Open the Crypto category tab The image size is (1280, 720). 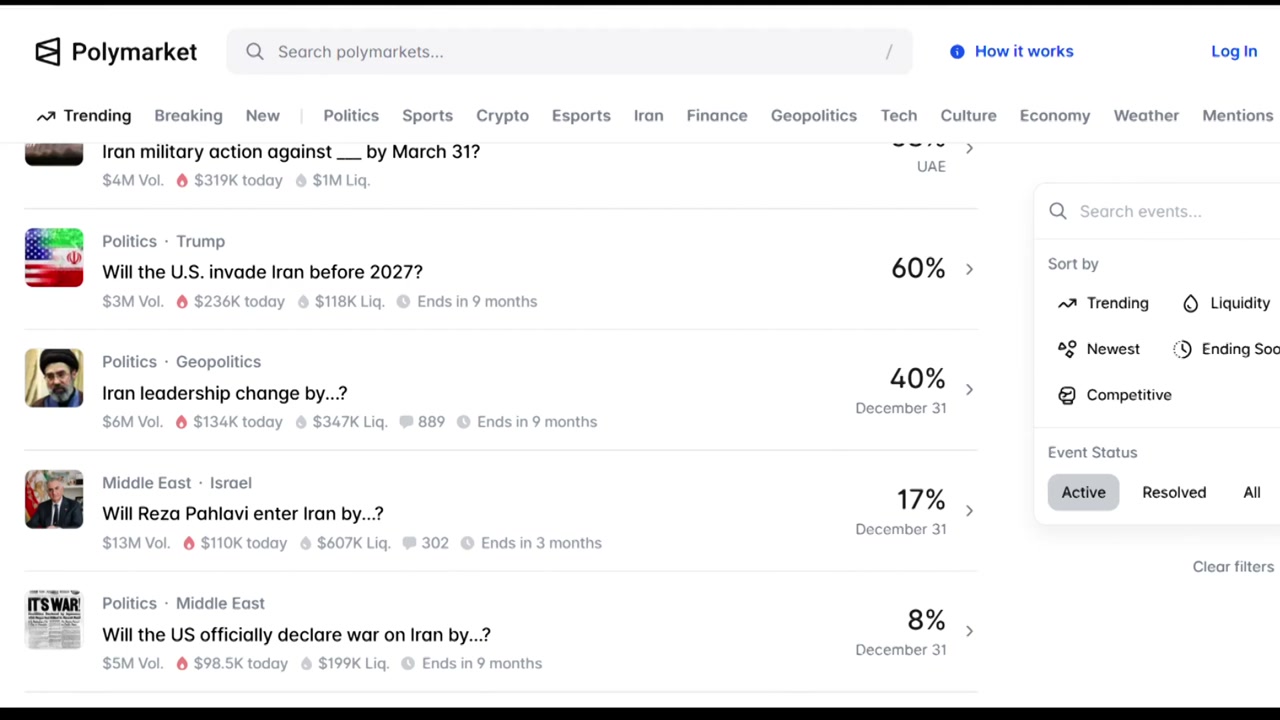pyautogui.click(x=502, y=115)
